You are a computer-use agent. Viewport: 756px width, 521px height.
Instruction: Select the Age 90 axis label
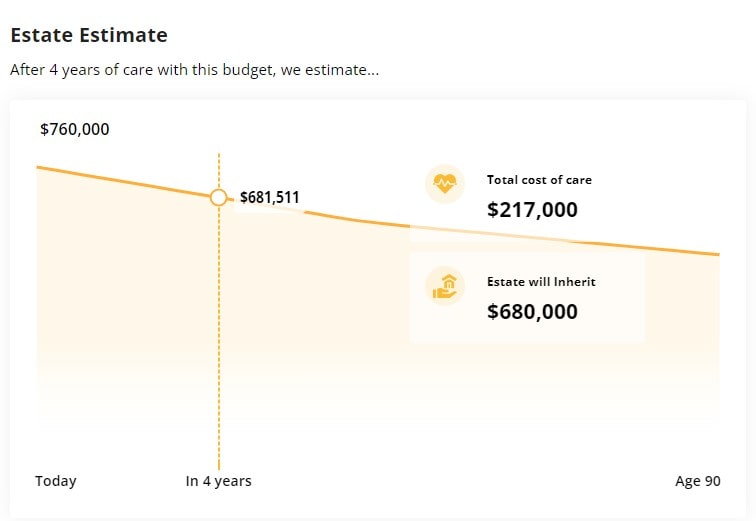point(697,481)
